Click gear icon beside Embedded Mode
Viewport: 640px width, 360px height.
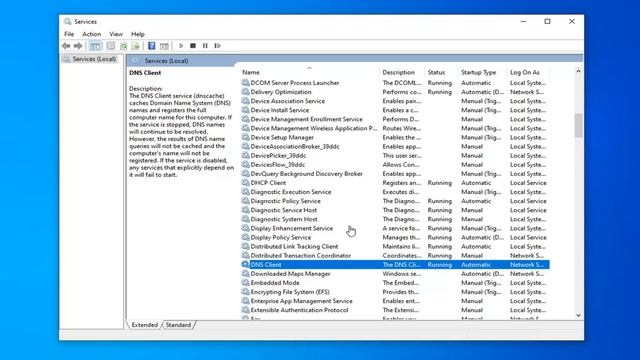(245, 282)
